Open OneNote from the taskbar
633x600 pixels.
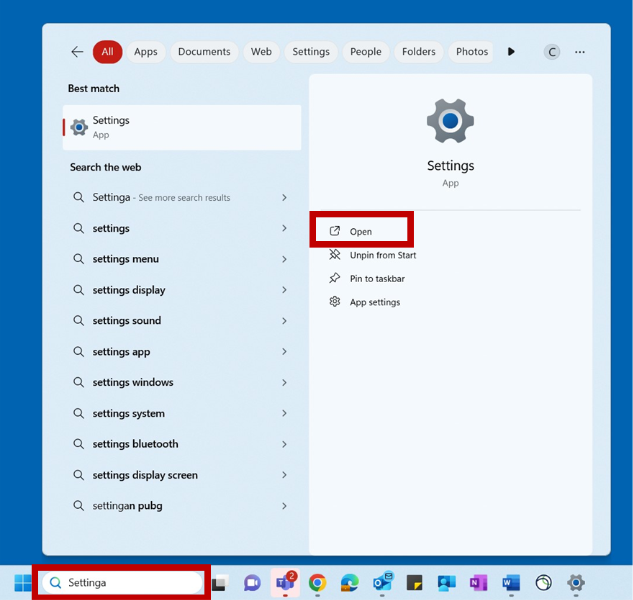coord(479,583)
